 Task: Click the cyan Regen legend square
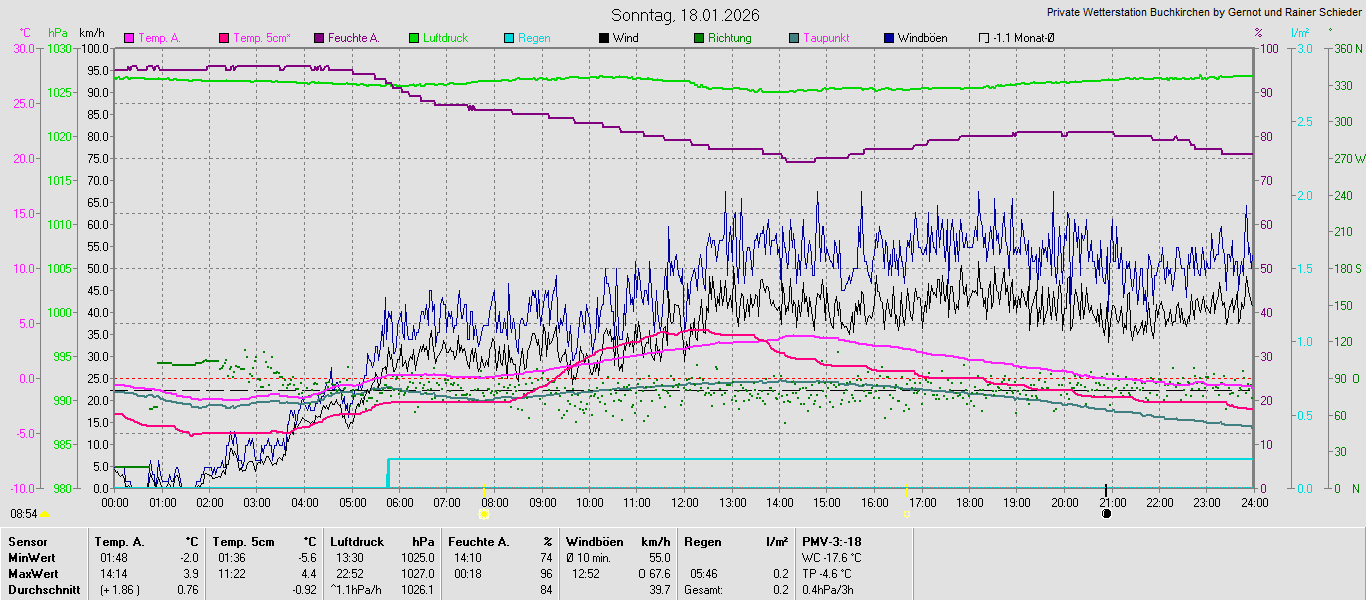point(509,38)
